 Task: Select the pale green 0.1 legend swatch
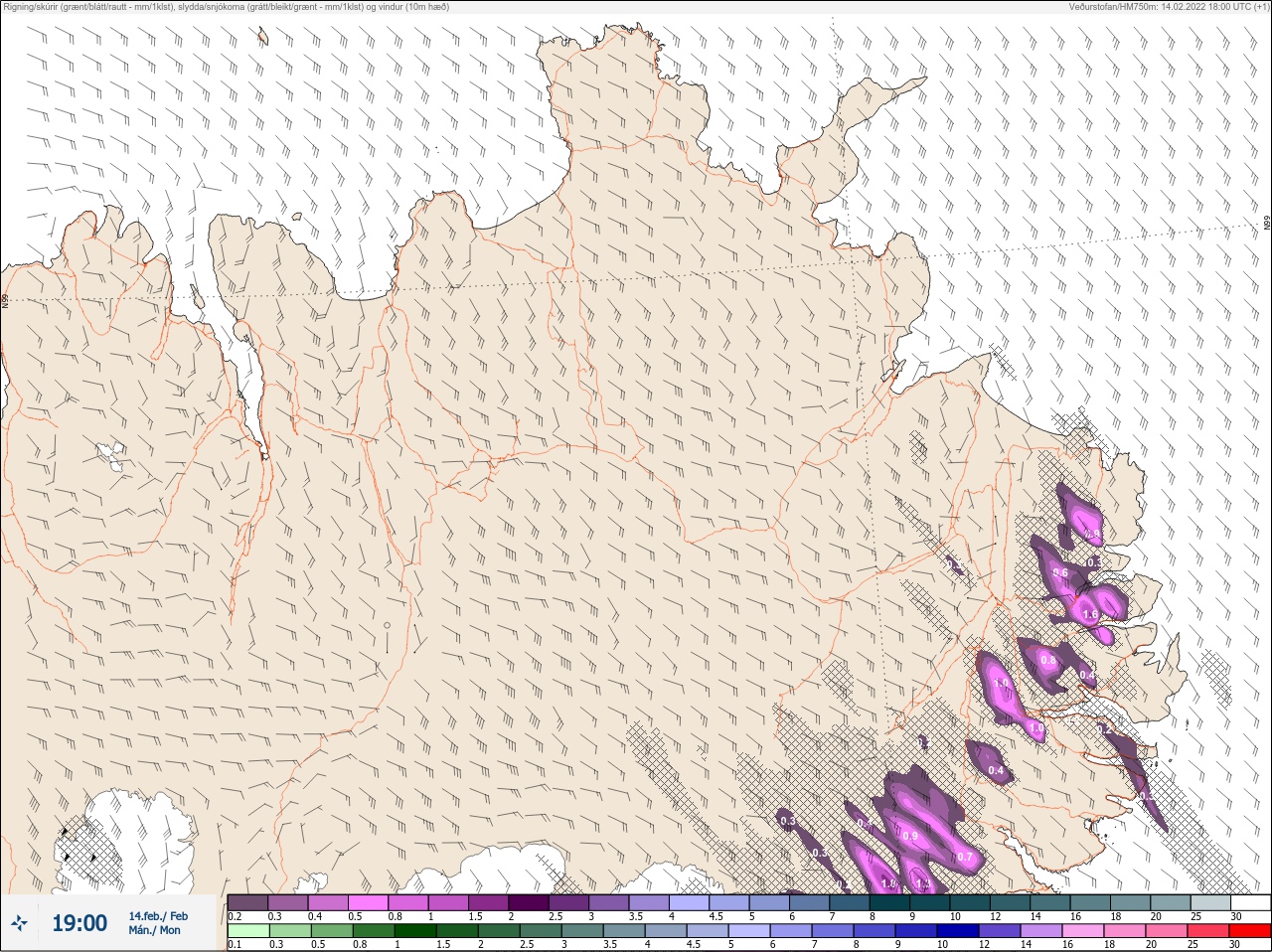point(248,932)
